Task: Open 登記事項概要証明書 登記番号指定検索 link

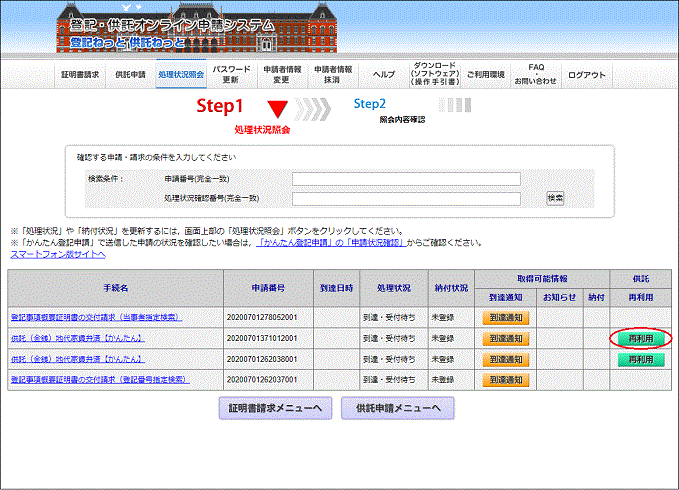Action: click(x=100, y=380)
